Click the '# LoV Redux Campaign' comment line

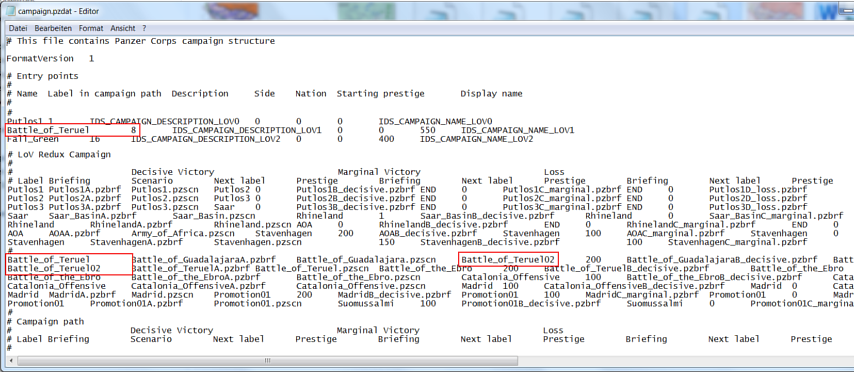[59, 155]
